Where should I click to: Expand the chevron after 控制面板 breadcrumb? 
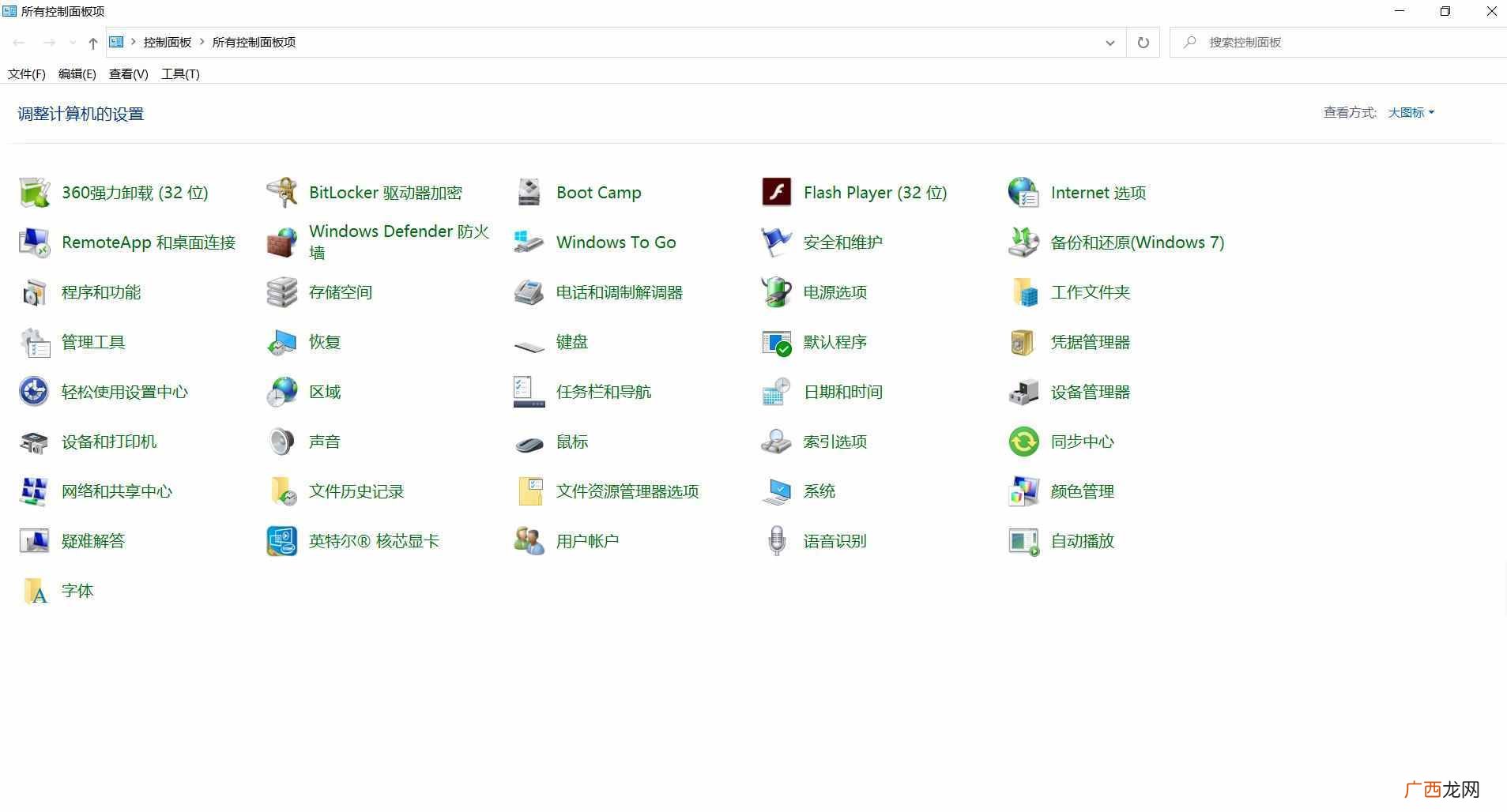click(202, 42)
